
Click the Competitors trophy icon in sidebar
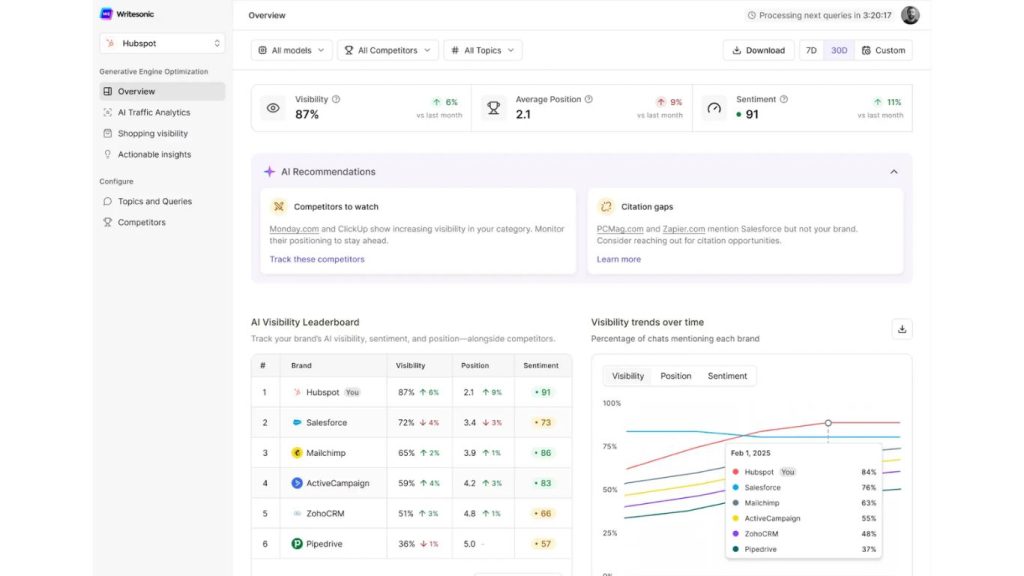108,222
